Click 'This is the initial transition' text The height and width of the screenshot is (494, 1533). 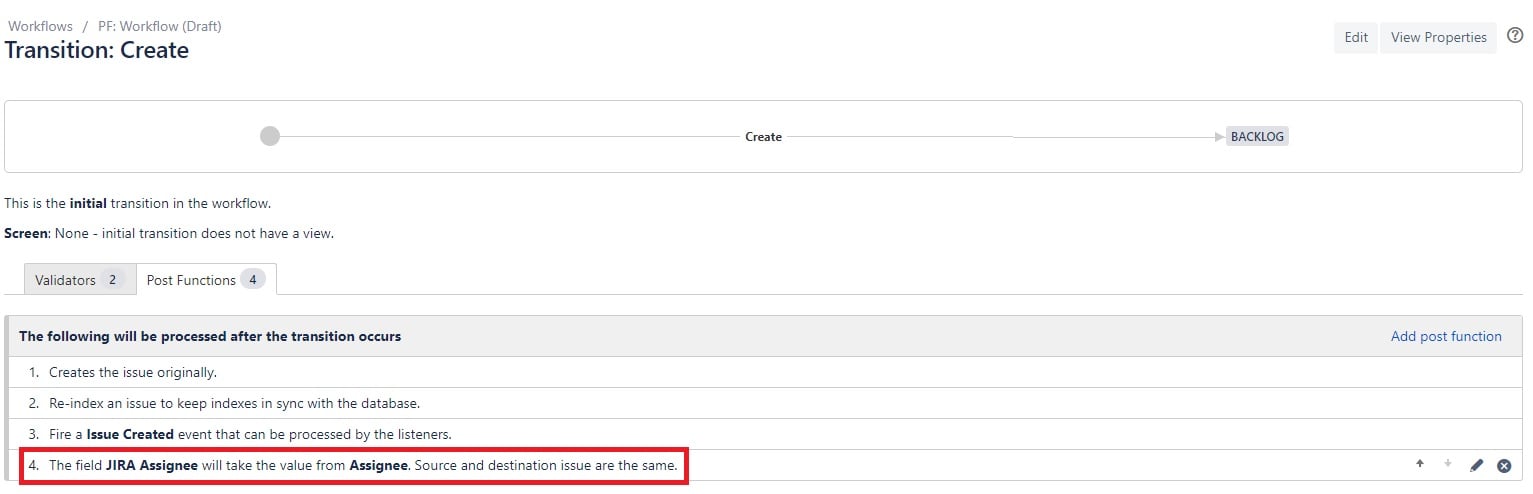138,203
